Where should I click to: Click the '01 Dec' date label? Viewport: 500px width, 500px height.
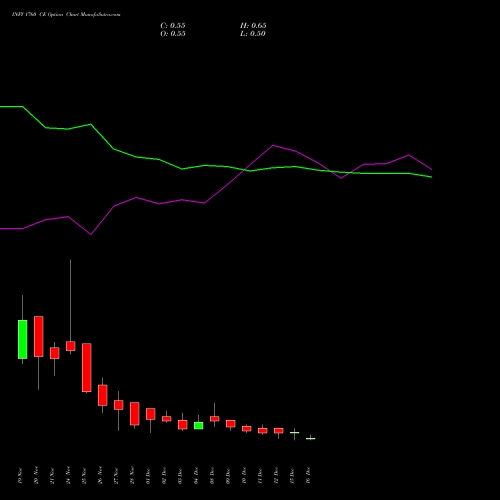click(x=148, y=476)
